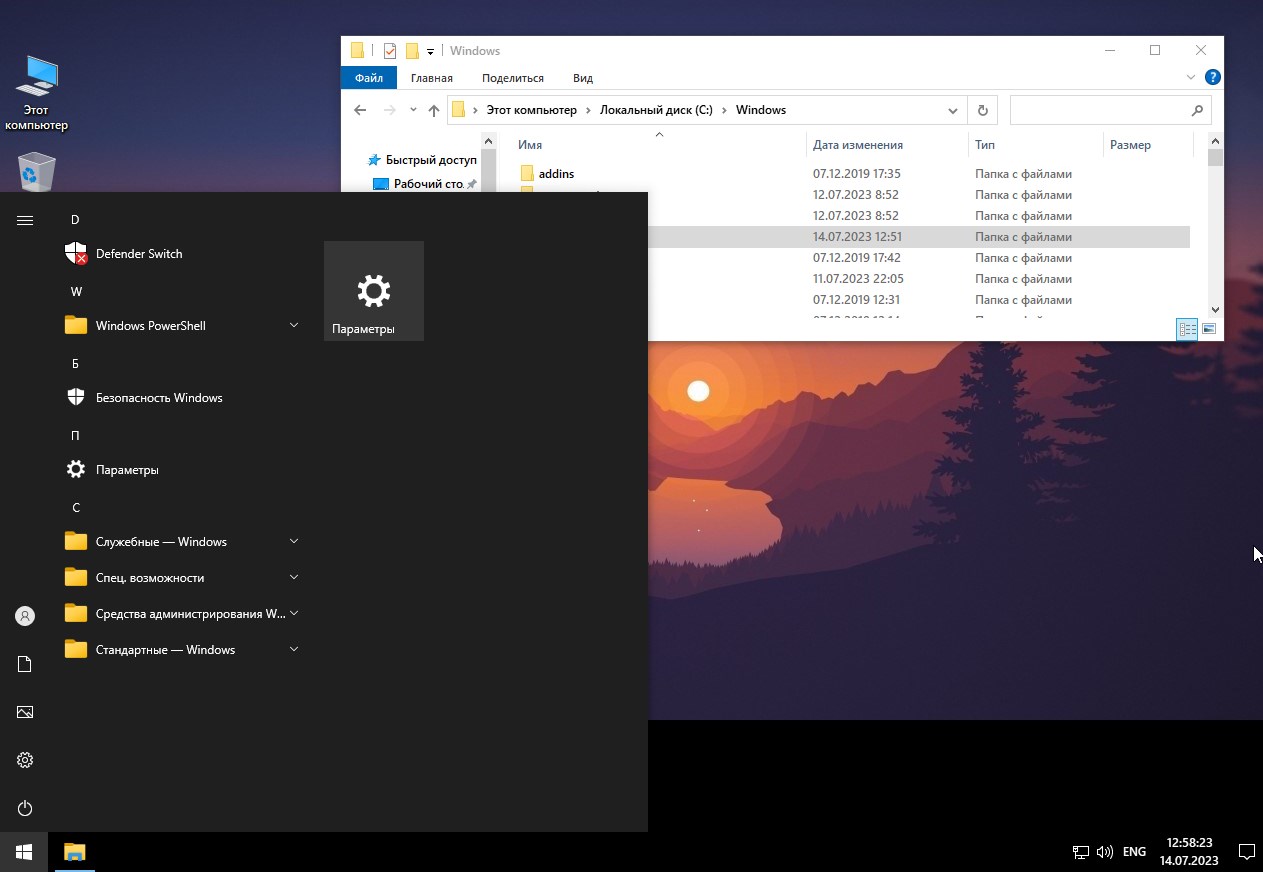Open Customize Quick Access Toolbar dropdown
The height and width of the screenshot is (872, 1263).
(430, 51)
